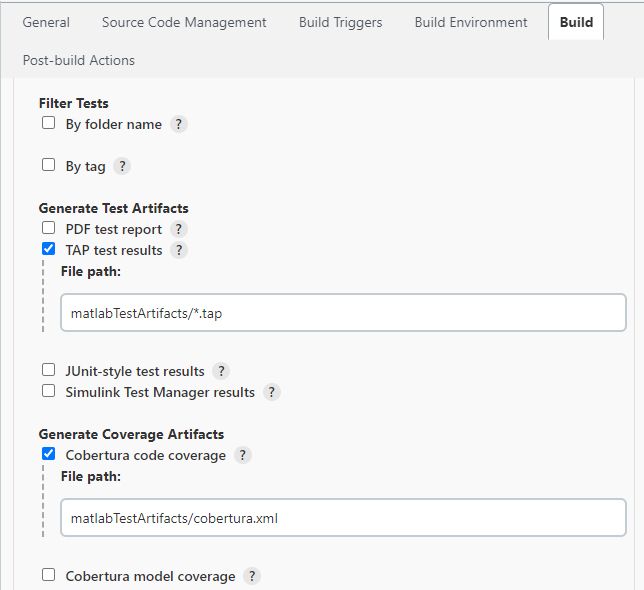
Task: Open help for Simulink Test Manager results
Action: coord(271,392)
